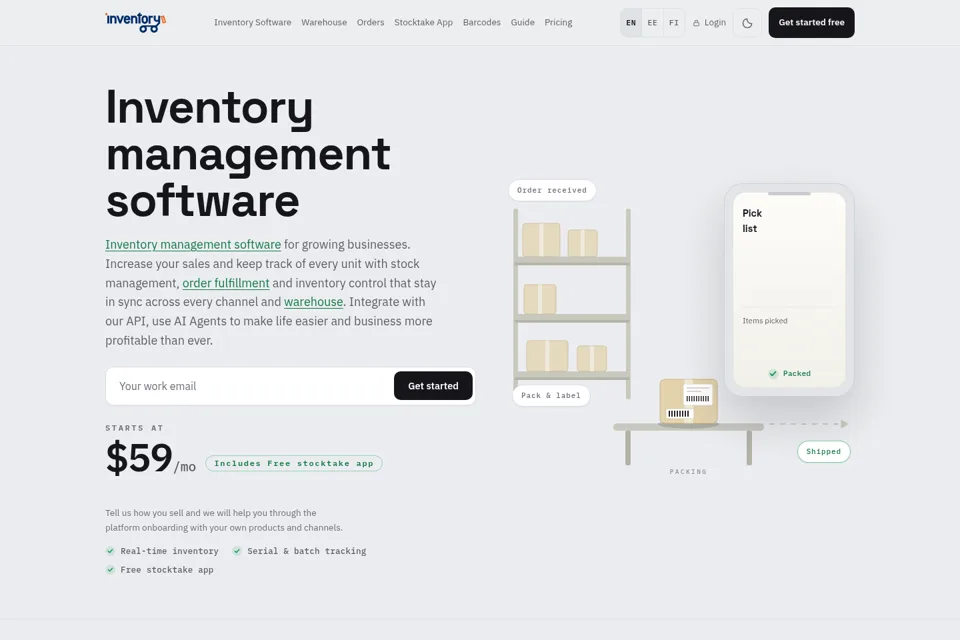Open the Warehouse navigation item
Screen dimensions: 960x640
(324, 23)
